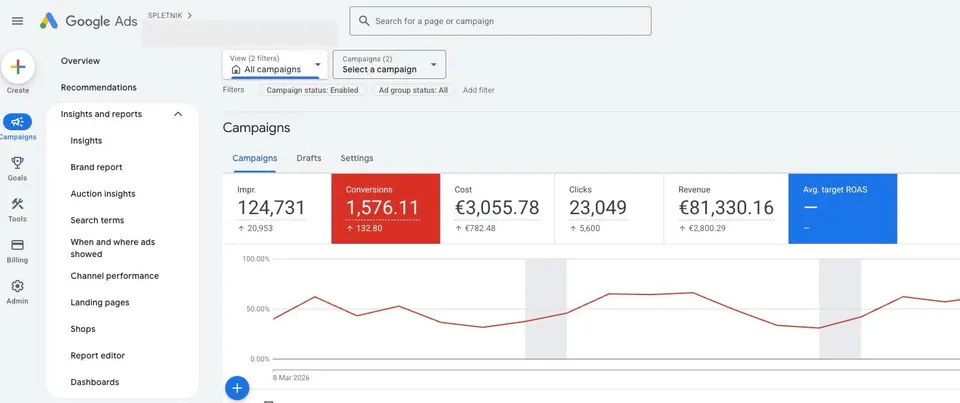The height and width of the screenshot is (403, 960).
Task: Click the Ad group status: All filter chip
Action: pos(413,90)
